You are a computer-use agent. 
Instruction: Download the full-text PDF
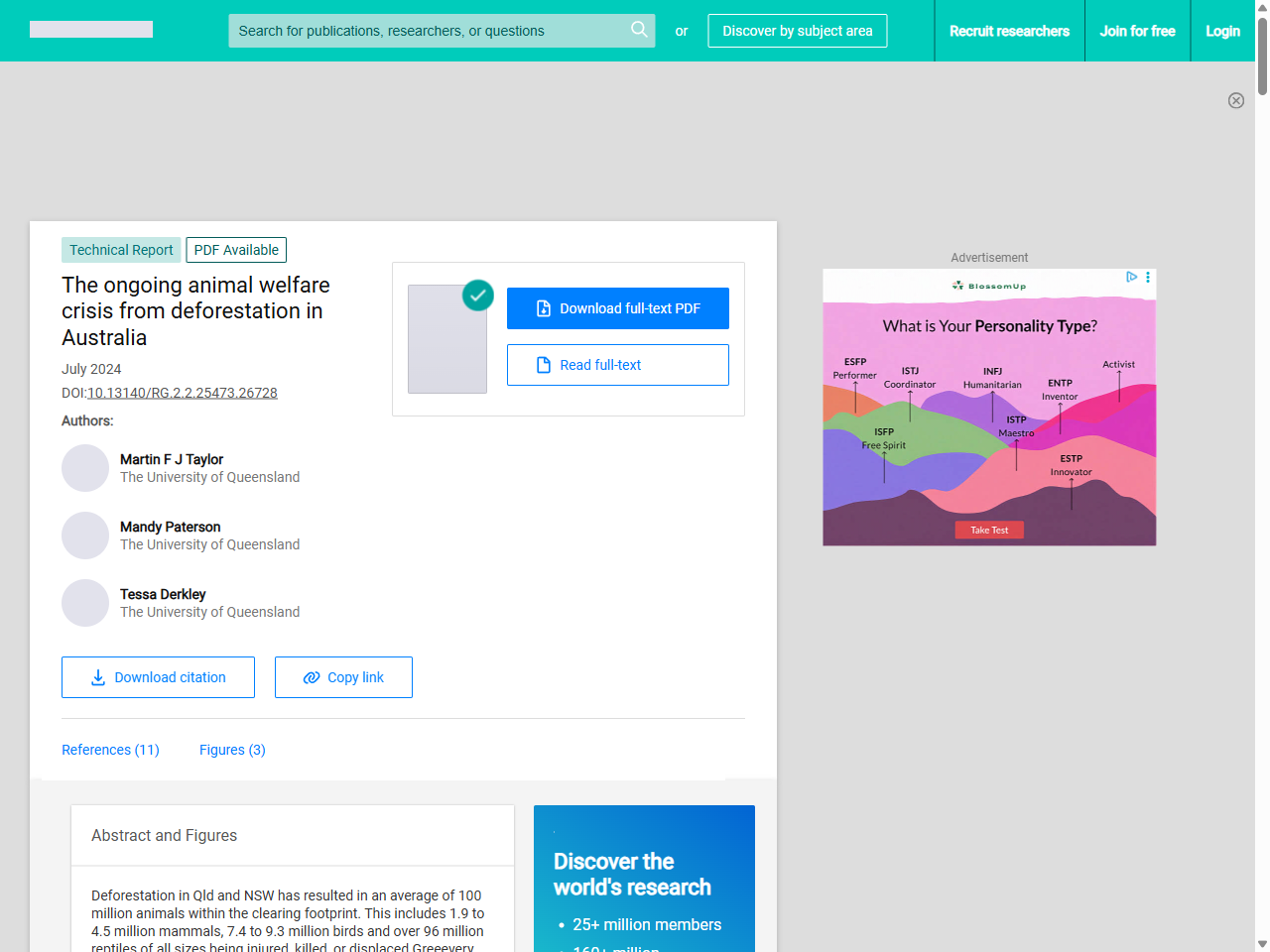[x=617, y=308]
